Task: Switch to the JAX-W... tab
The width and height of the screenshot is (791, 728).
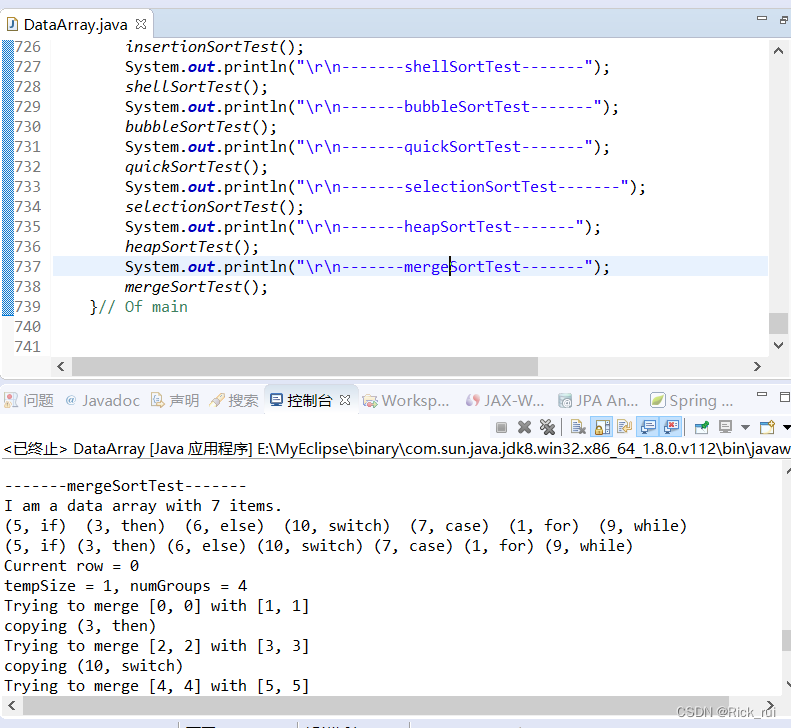Action: pyautogui.click(x=504, y=401)
